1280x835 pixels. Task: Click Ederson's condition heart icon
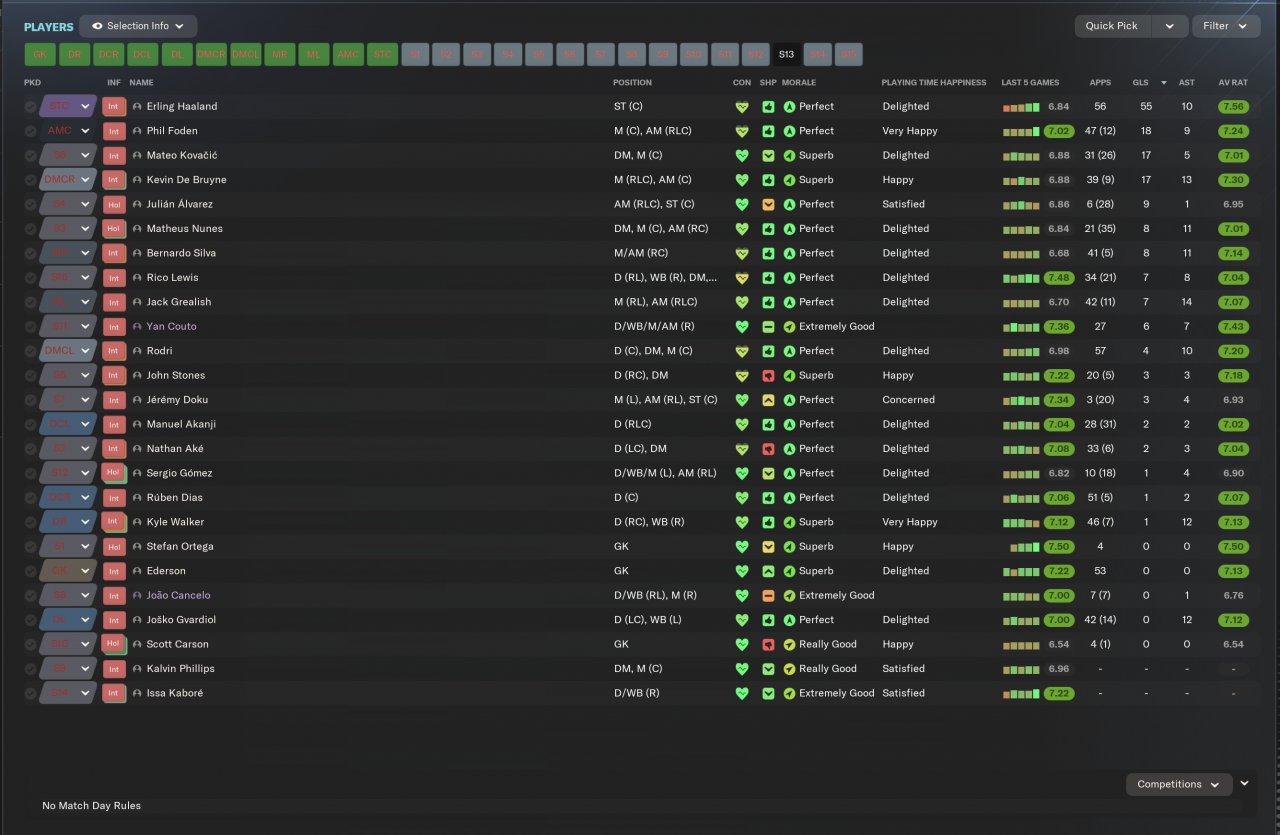[x=742, y=572]
